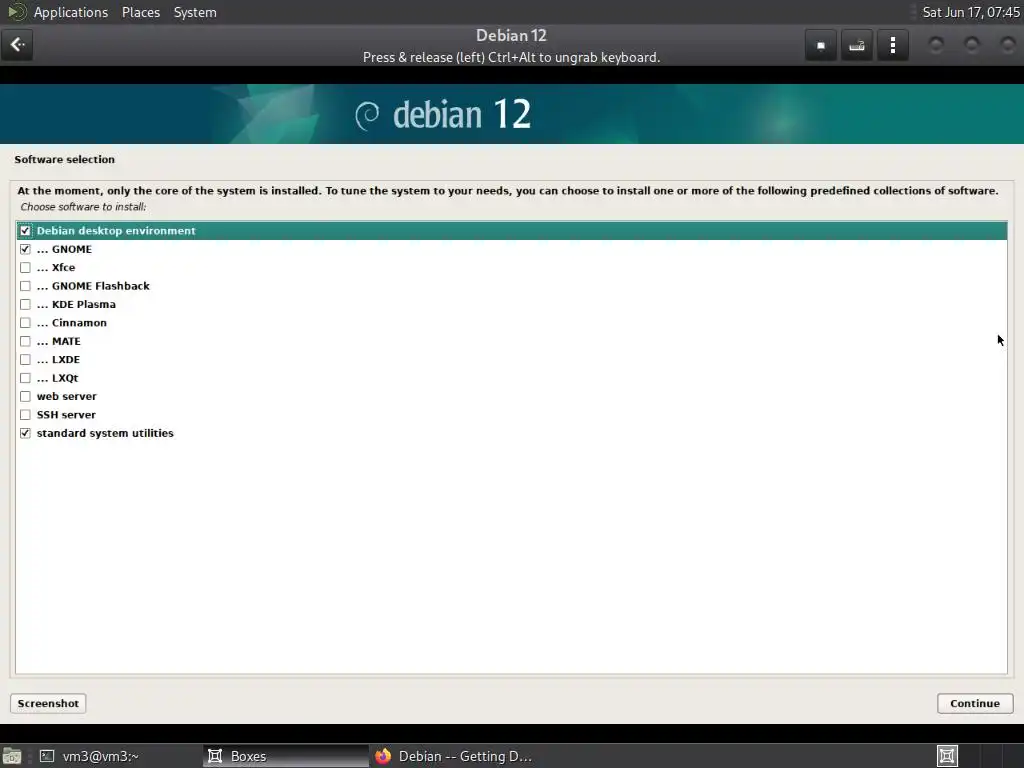
Task: Go back with the Boxes back arrow
Action: (17, 44)
